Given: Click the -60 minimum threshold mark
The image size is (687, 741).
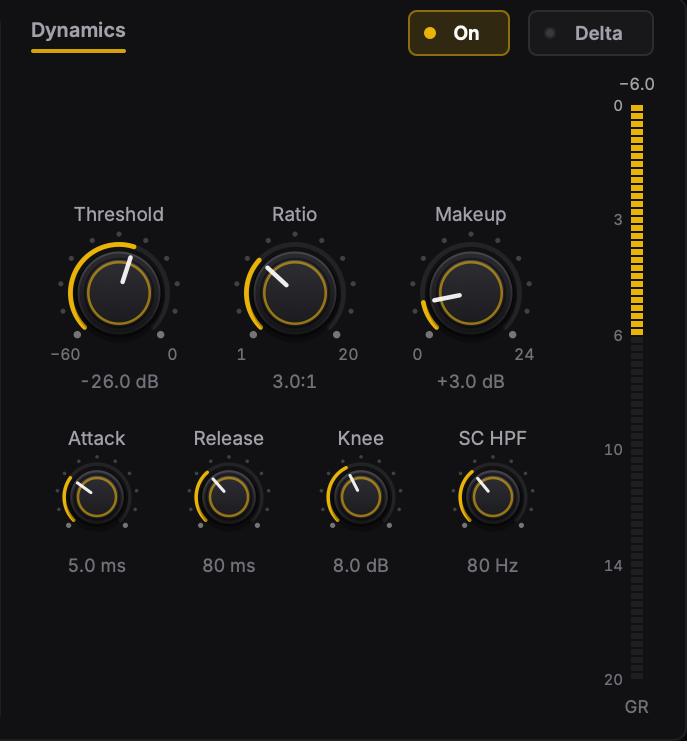Looking at the screenshot, I should pos(65,354).
